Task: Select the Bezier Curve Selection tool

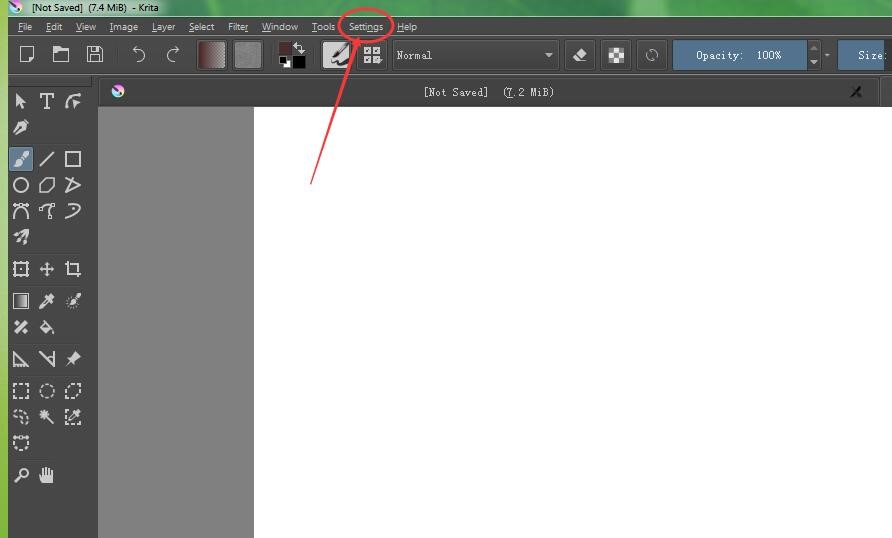Action: [21, 443]
